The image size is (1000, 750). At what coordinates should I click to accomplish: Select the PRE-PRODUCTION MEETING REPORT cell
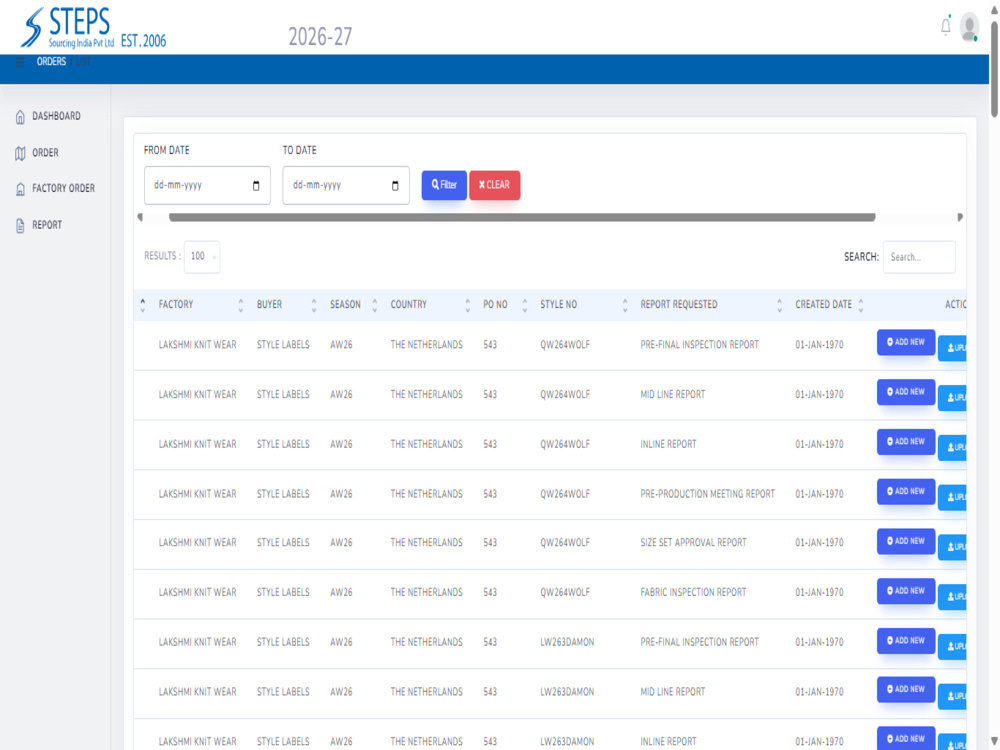point(707,494)
